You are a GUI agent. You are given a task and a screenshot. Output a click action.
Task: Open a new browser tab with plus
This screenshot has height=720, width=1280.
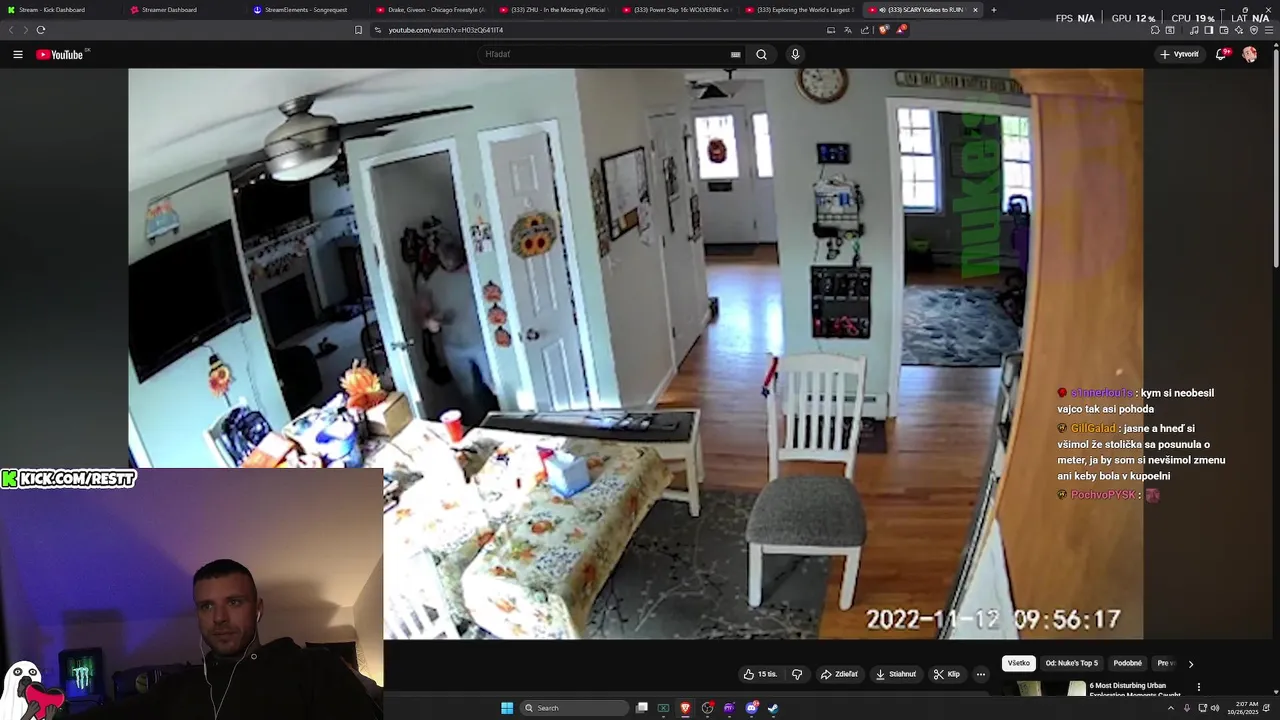coord(993,10)
